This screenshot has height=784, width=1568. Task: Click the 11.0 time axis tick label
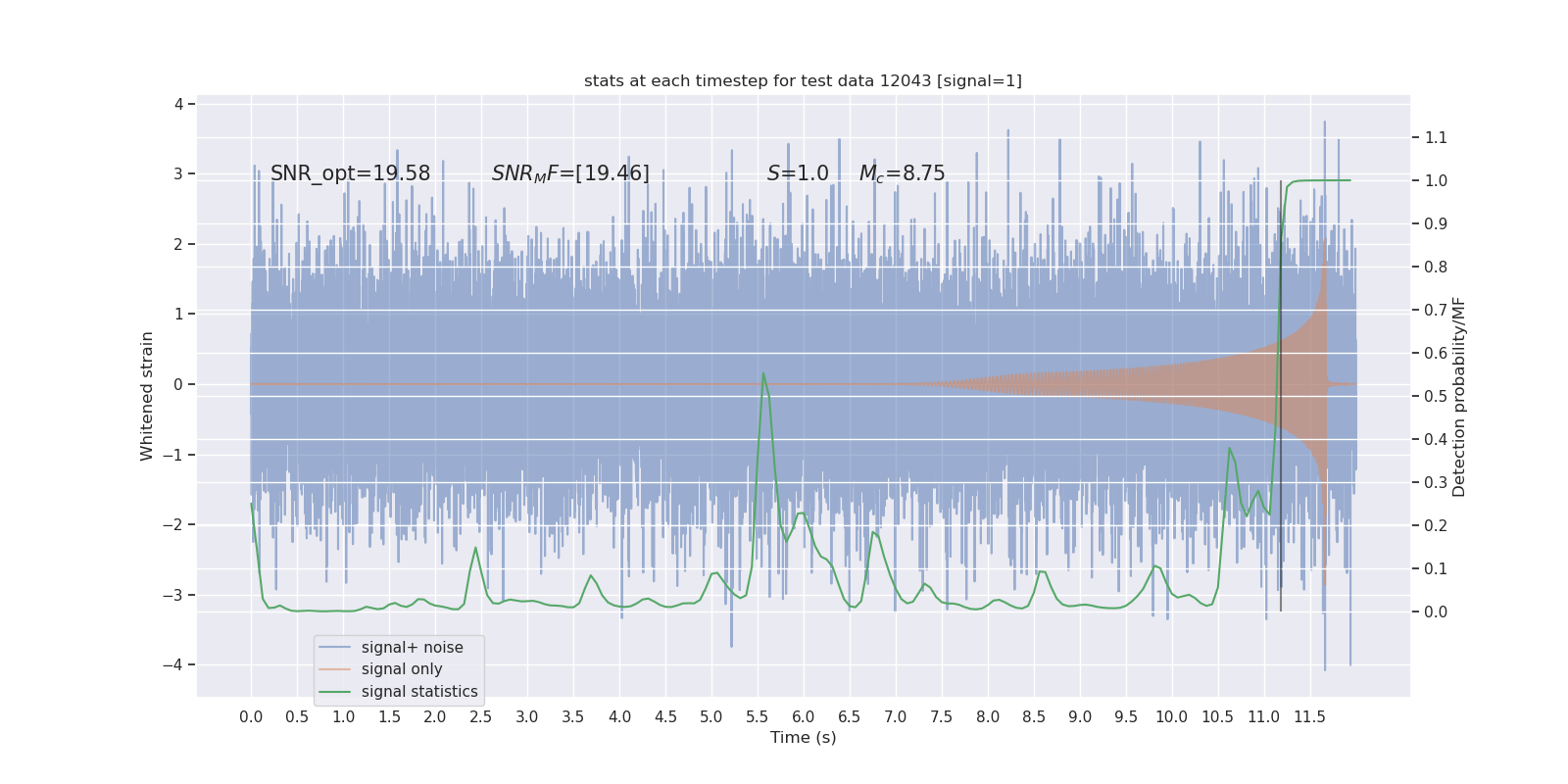point(1264,716)
